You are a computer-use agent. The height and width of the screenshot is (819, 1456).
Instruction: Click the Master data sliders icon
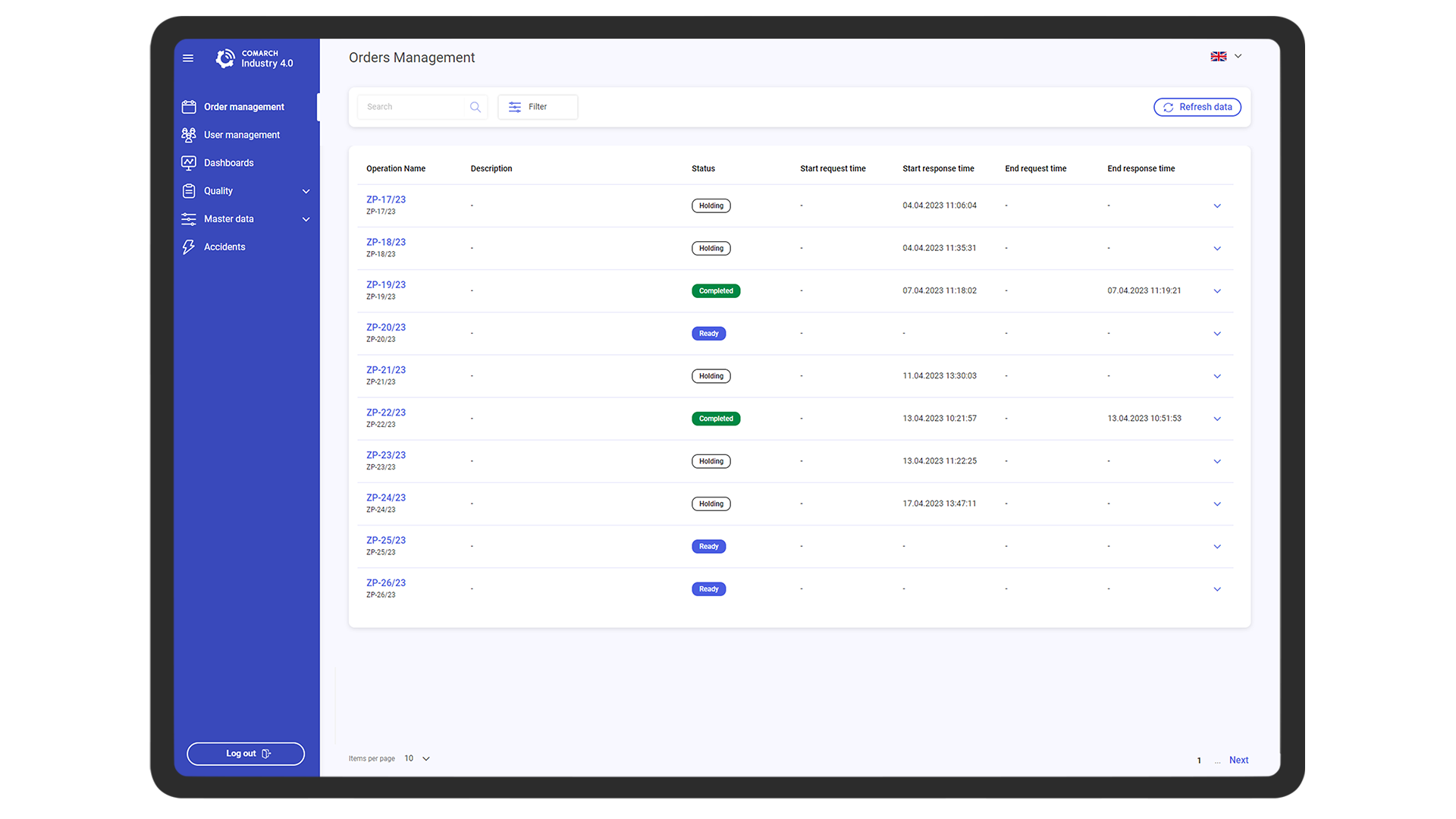point(189,219)
